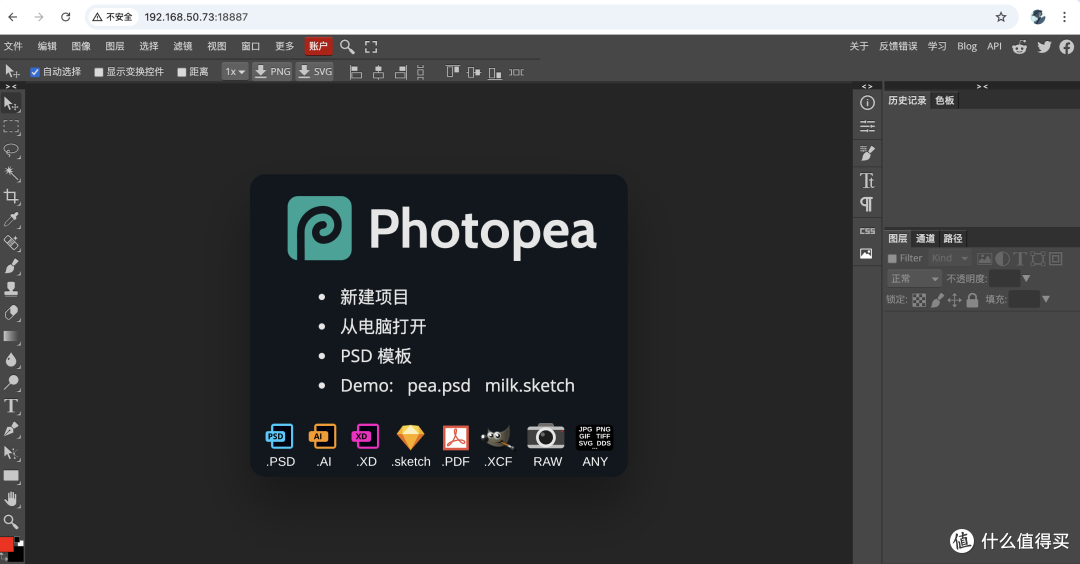The width and height of the screenshot is (1080, 564).
Task: Switch to the 色板 tab
Action: click(944, 101)
